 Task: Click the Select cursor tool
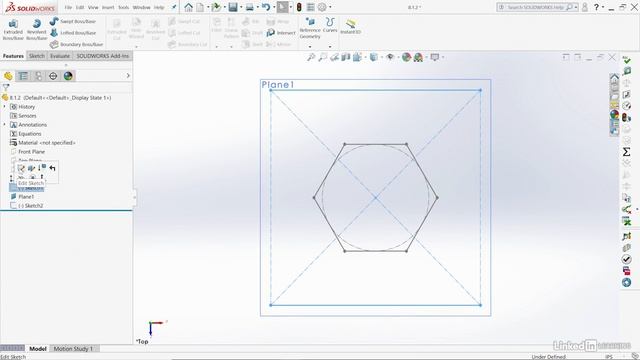coord(282,7)
